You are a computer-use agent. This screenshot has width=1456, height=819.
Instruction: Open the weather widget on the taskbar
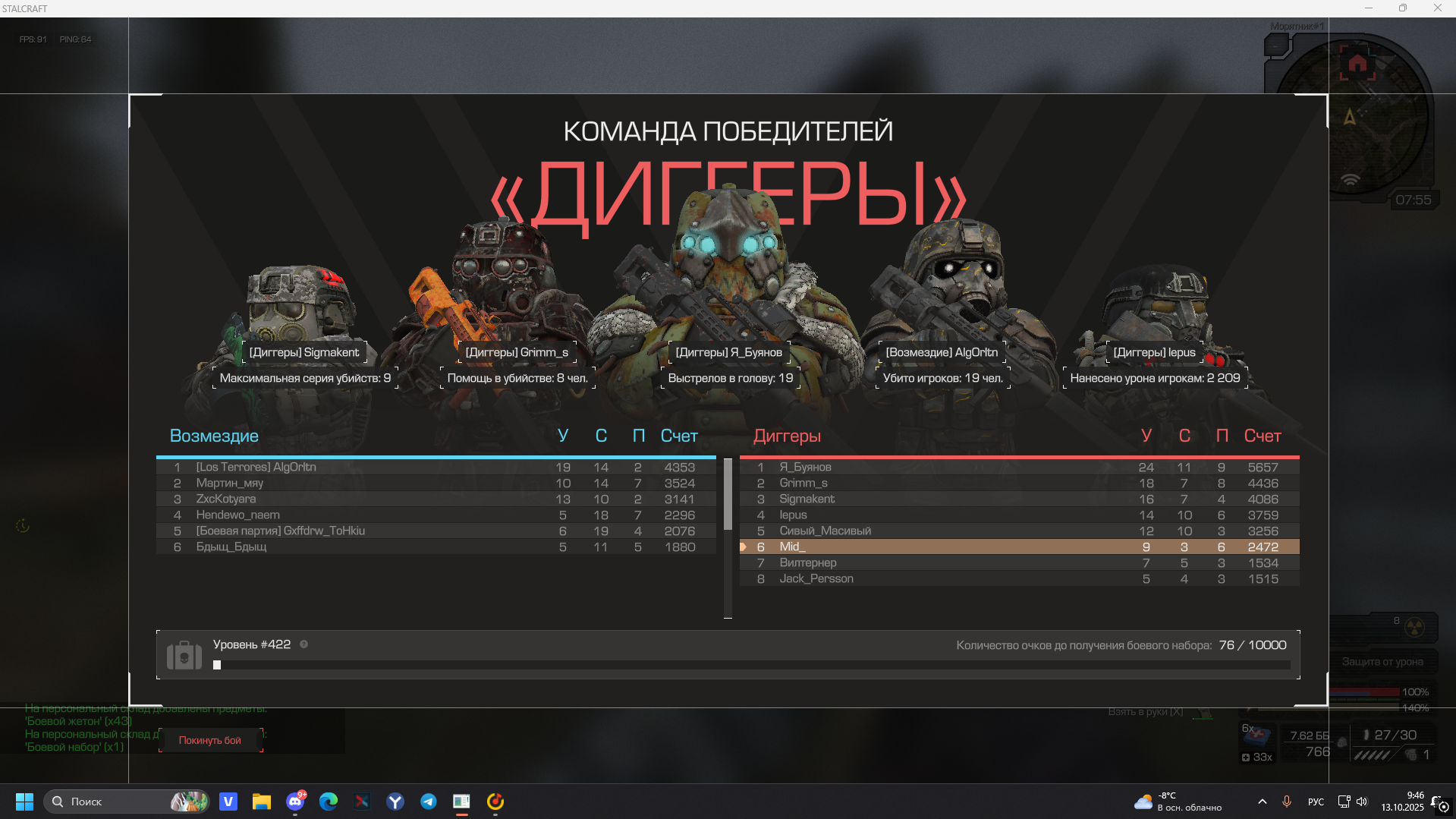(x=1178, y=802)
